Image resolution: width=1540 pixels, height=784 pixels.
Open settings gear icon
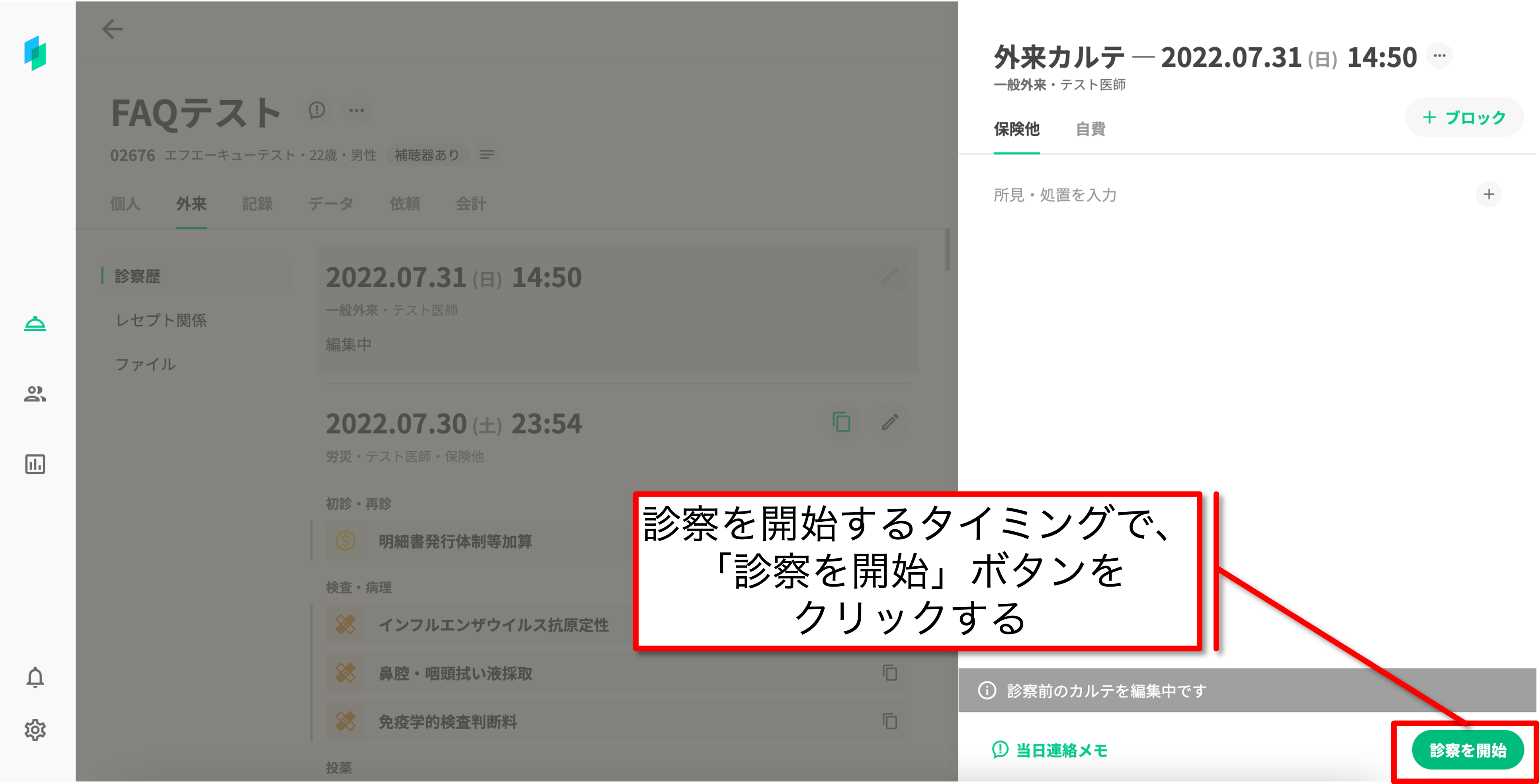[35, 729]
